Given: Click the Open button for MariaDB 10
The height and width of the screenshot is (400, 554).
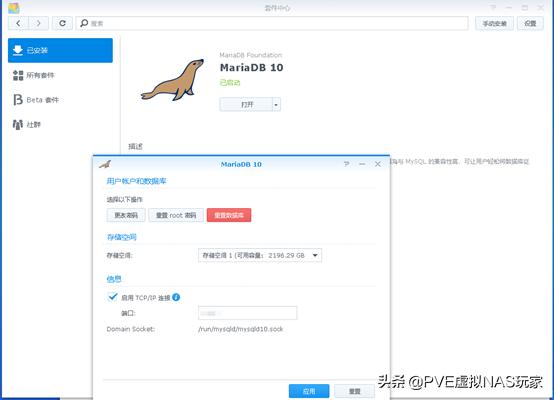Looking at the screenshot, I should tap(246, 105).
